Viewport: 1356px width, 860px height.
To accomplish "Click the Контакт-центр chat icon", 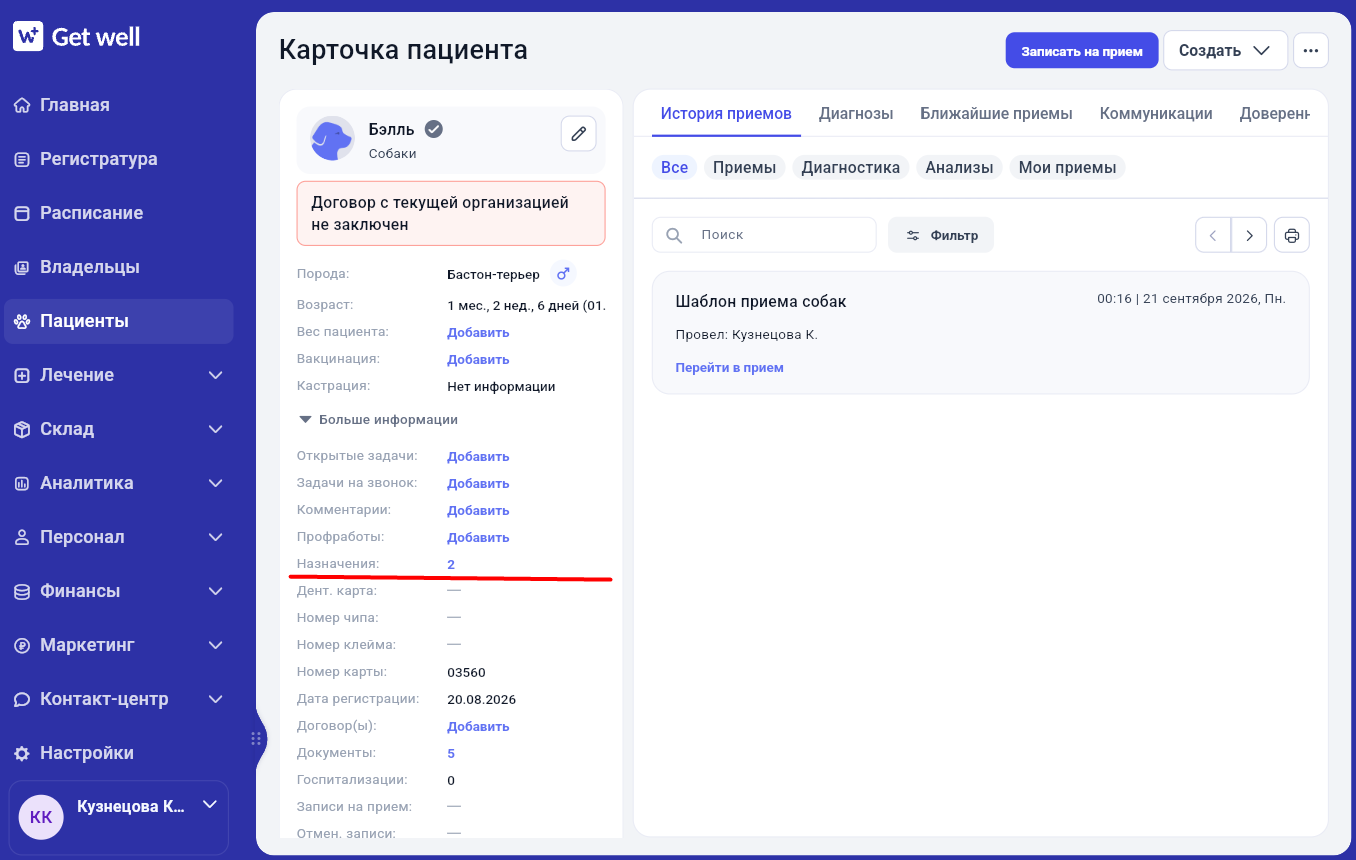I will coord(22,699).
